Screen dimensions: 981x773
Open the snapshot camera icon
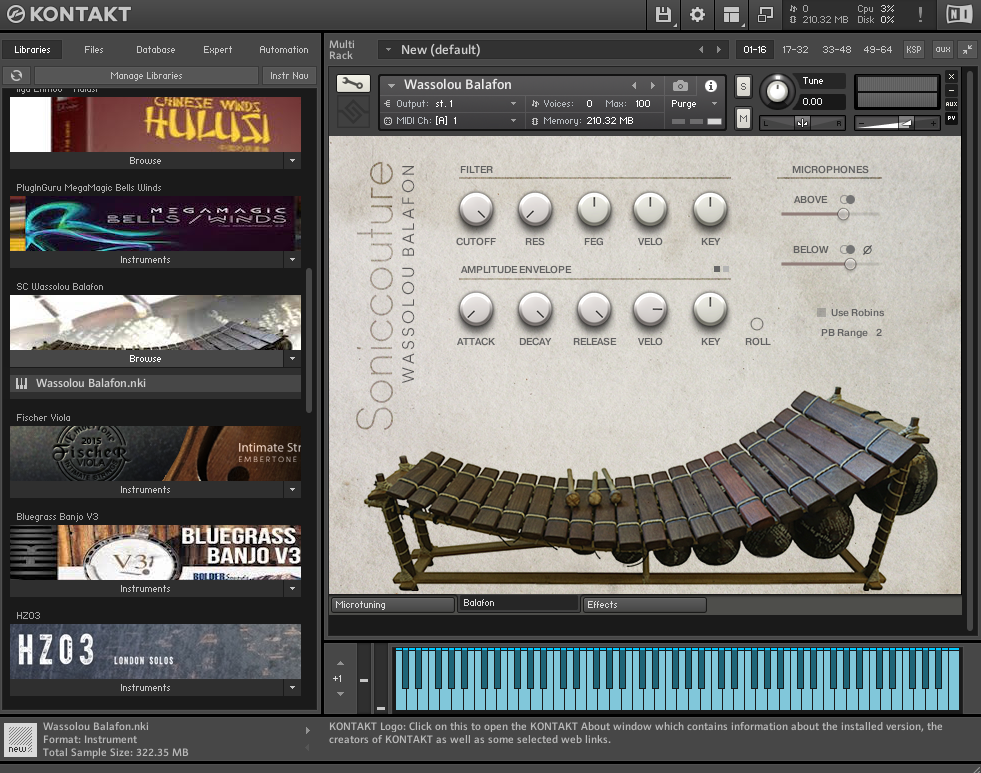(680, 86)
